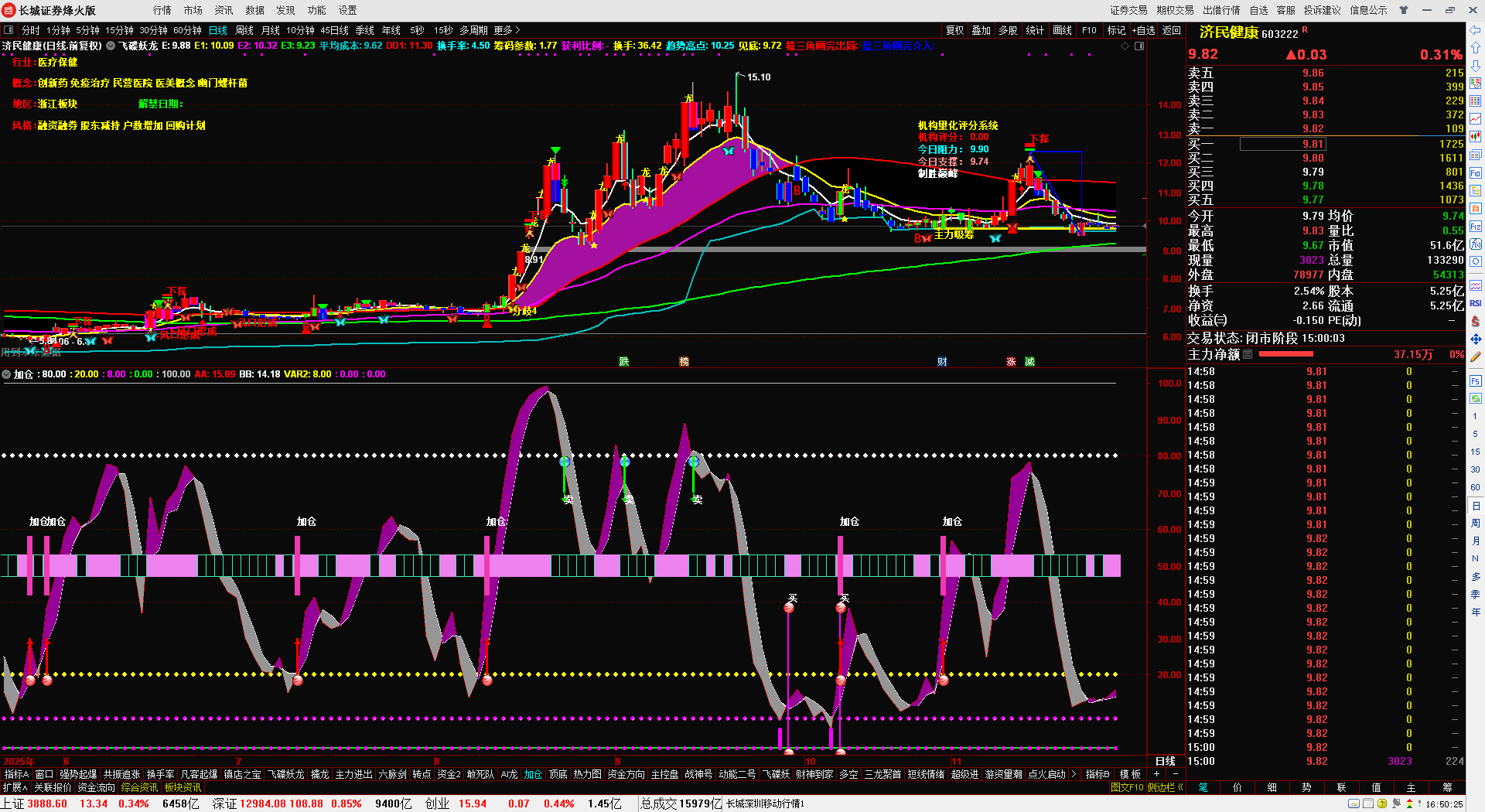Toggle the 加仓 indicator panel circle button
Image resolution: width=1485 pixels, height=812 pixels.
(6, 374)
